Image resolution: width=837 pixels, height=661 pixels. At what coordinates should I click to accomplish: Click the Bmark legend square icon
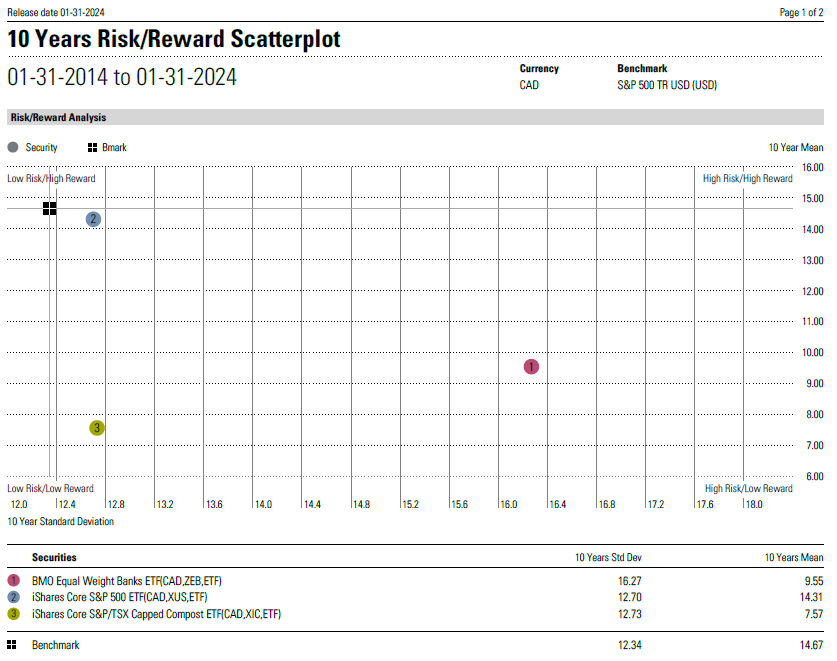pyautogui.click(x=92, y=147)
